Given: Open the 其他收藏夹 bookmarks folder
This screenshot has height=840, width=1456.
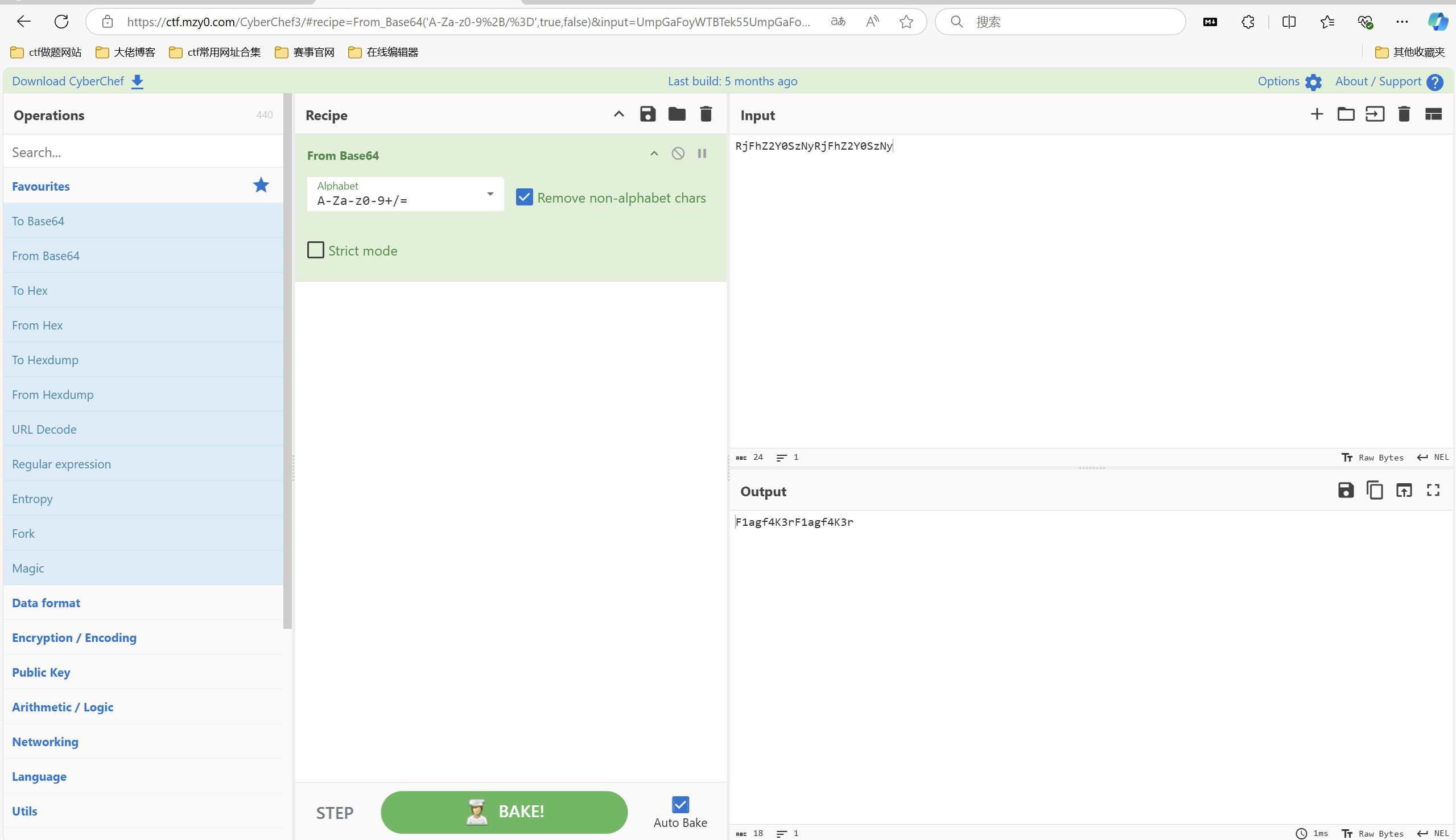Looking at the screenshot, I should tap(1410, 52).
